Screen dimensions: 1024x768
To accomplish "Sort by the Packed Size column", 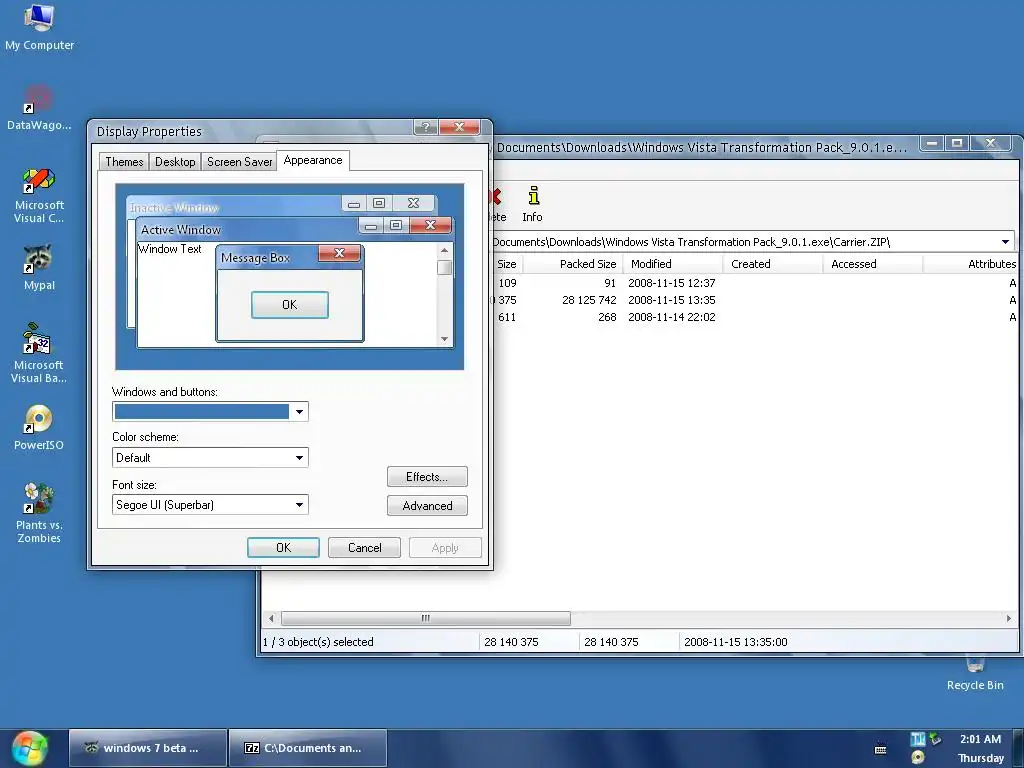I will pyautogui.click(x=573, y=264).
